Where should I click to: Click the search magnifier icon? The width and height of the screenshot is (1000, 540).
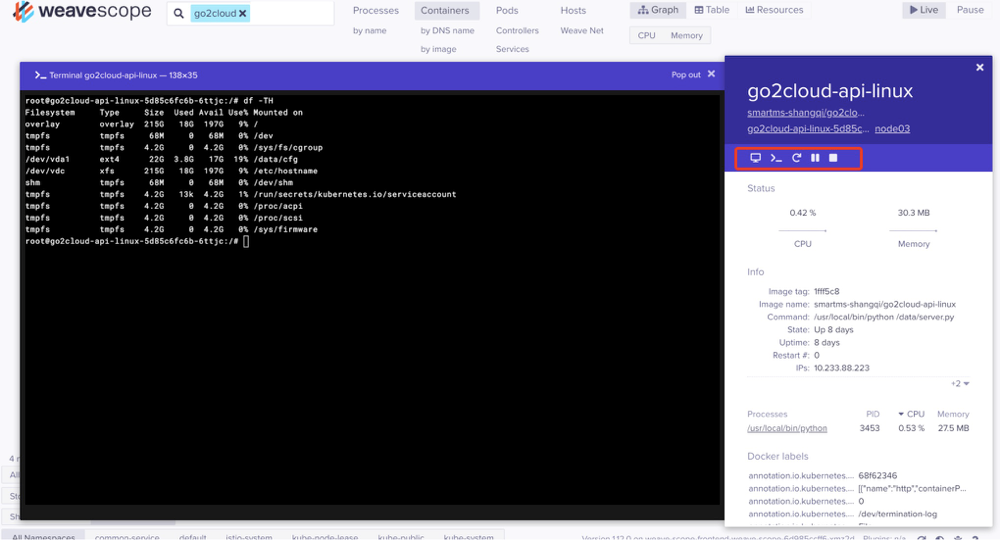point(179,13)
